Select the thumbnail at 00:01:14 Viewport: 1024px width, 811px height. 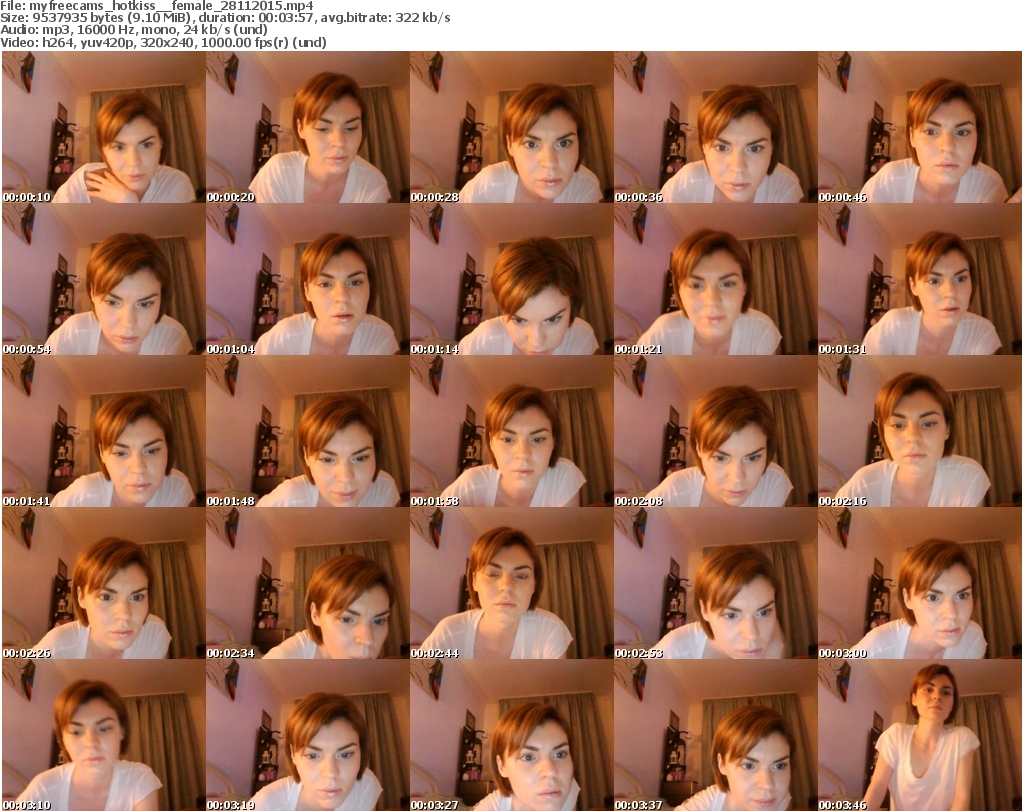click(x=511, y=279)
